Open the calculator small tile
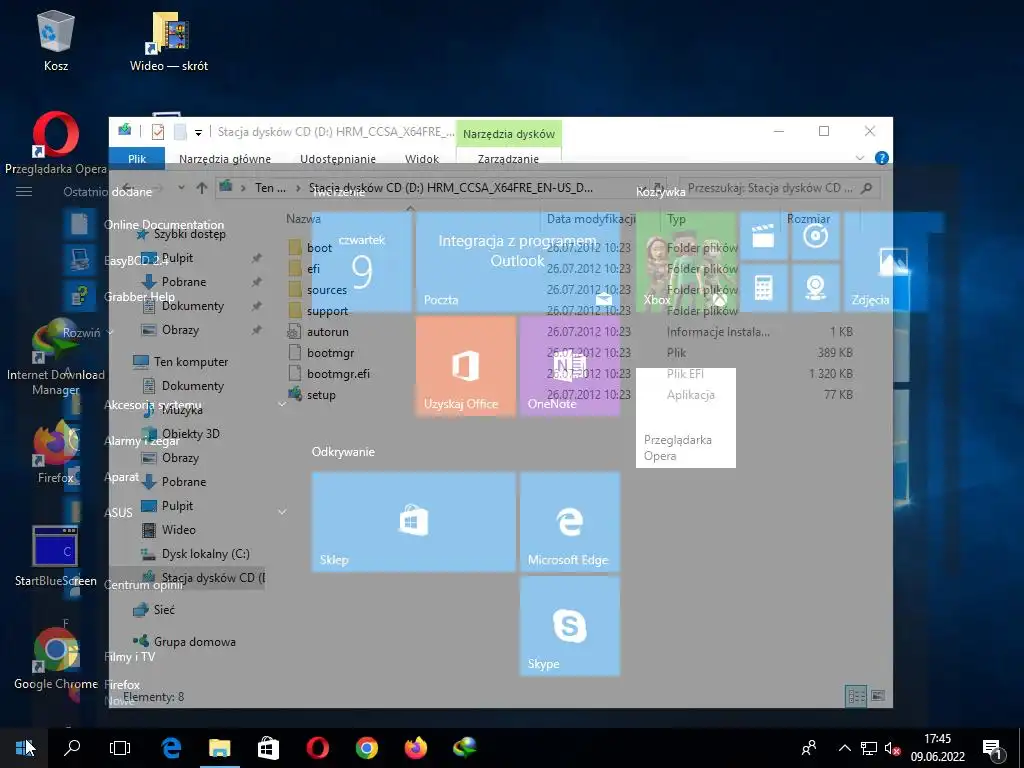The image size is (1024, 768). click(x=763, y=287)
